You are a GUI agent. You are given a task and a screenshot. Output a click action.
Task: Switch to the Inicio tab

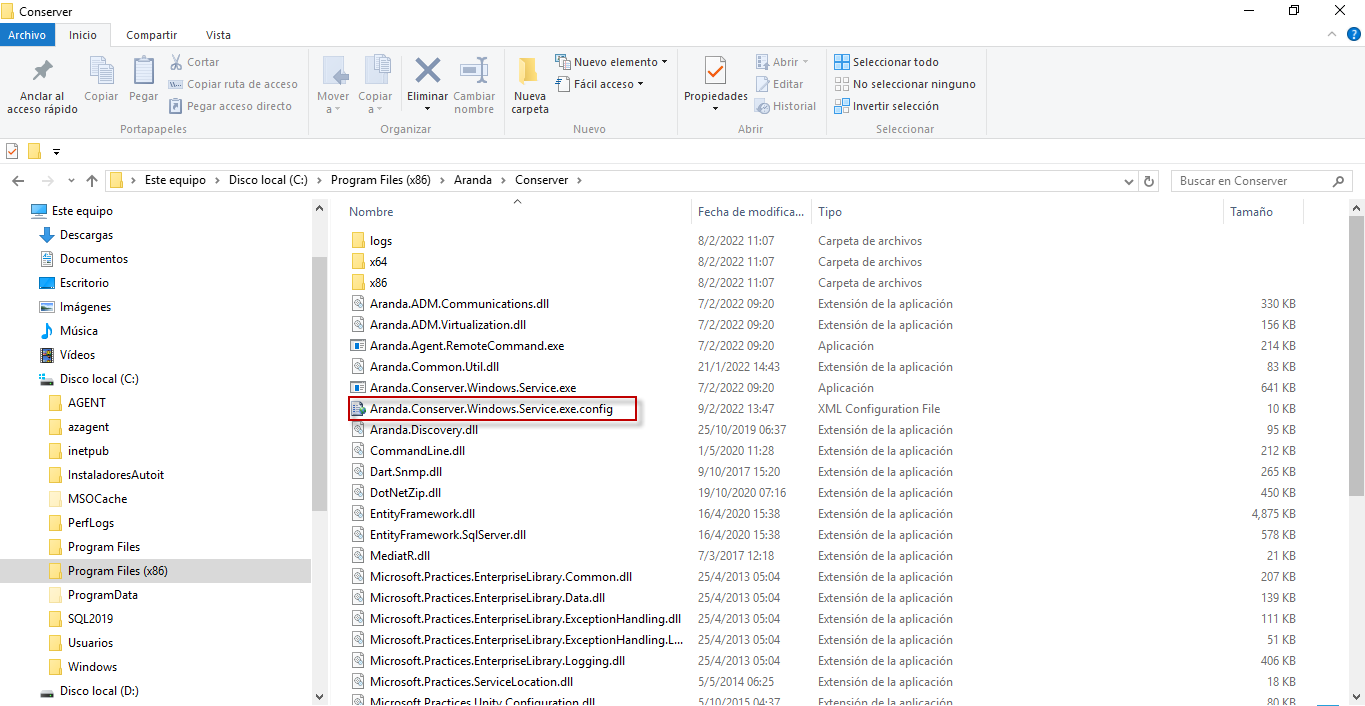pyautogui.click(x=83, y=35)
